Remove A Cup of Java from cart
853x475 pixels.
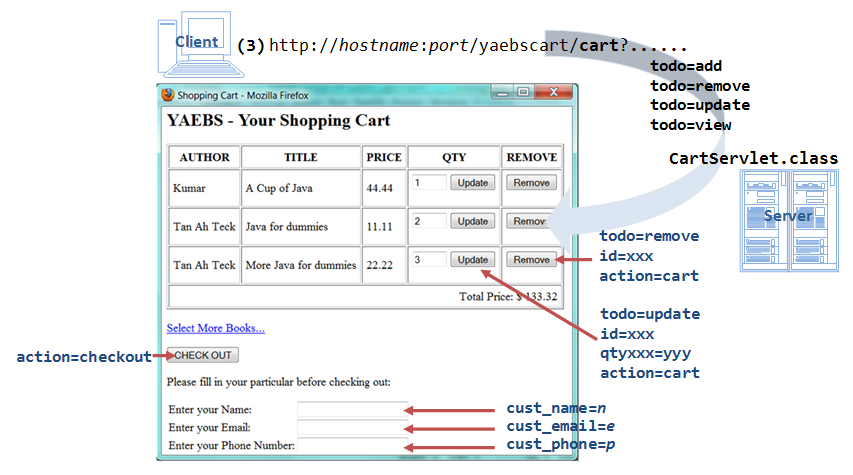(531, 183)
